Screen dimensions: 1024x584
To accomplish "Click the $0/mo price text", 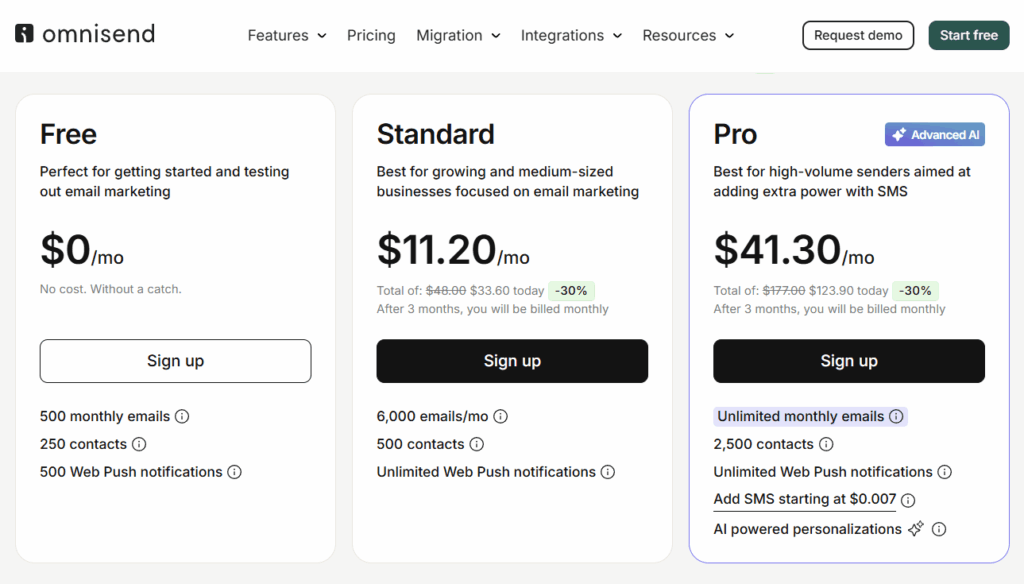I will (82, 250).
